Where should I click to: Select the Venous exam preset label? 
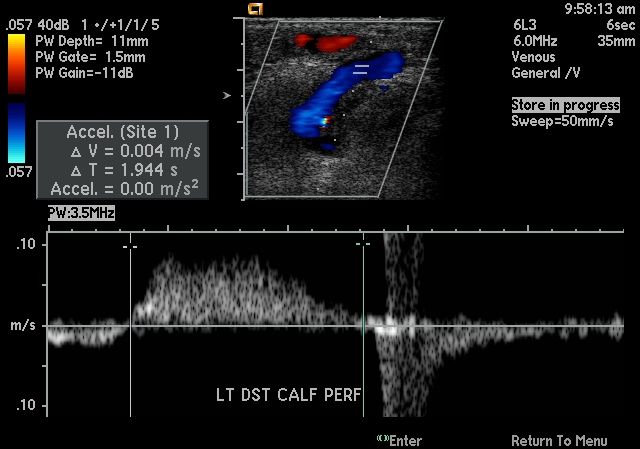pos(534,58)
